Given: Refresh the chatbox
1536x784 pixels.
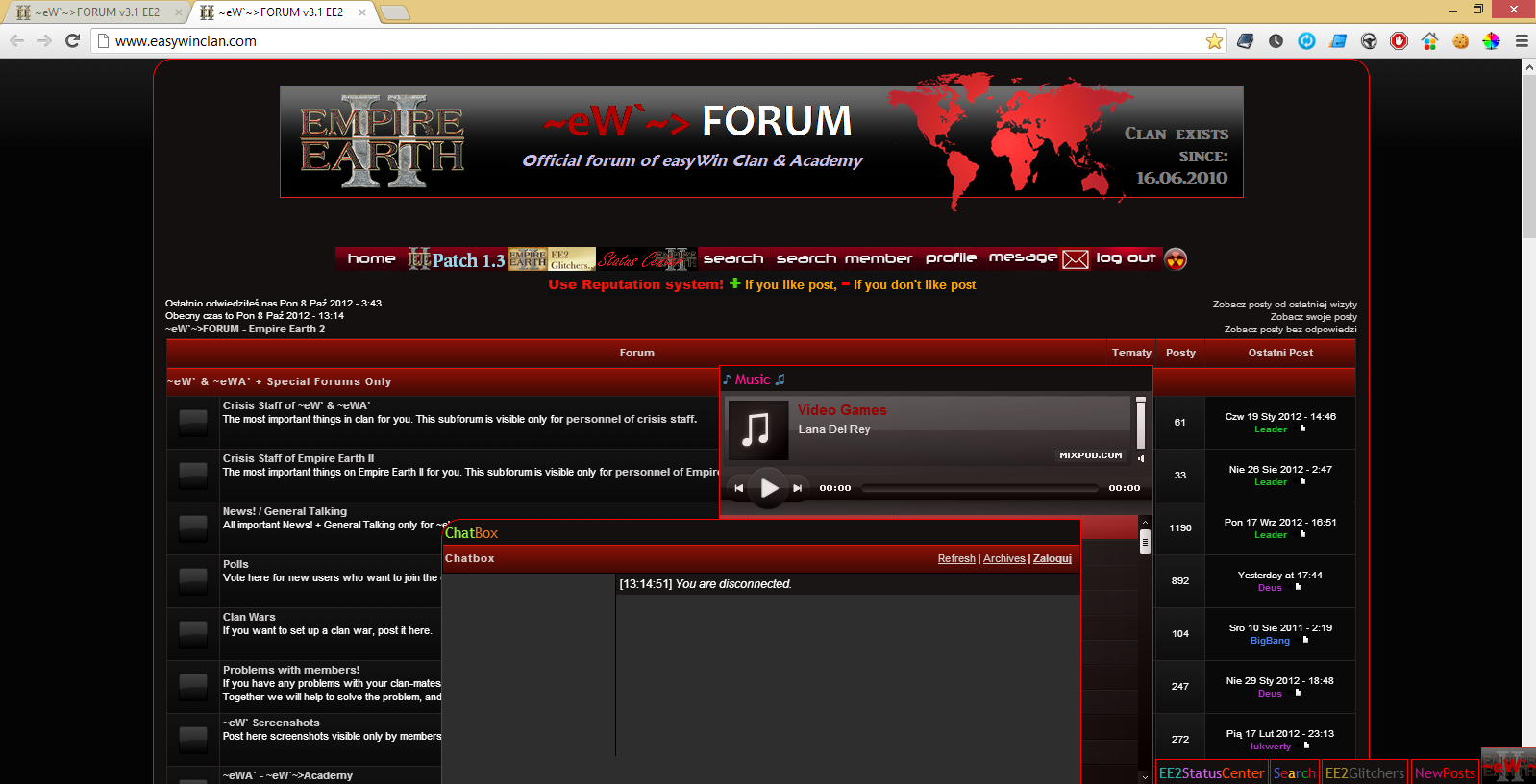Looking at the screenshot, I should [956, 558].
